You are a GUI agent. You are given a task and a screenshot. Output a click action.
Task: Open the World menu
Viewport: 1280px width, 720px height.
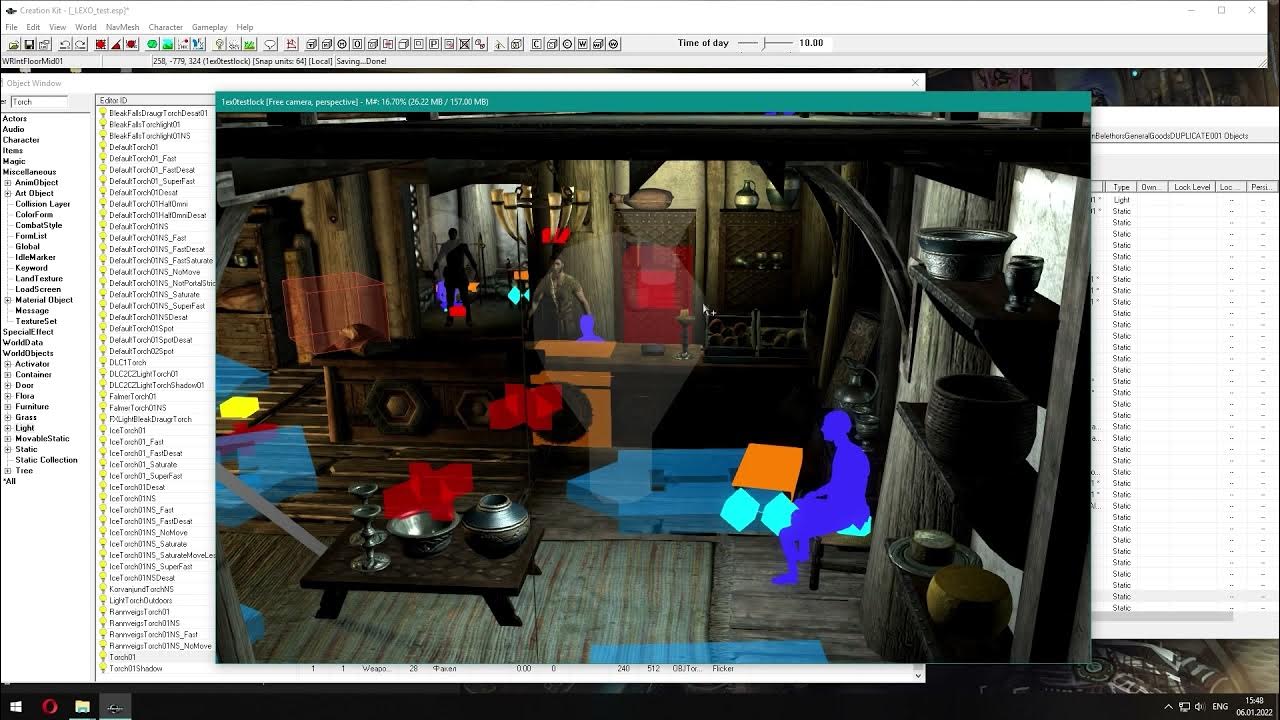coord(86,27)
